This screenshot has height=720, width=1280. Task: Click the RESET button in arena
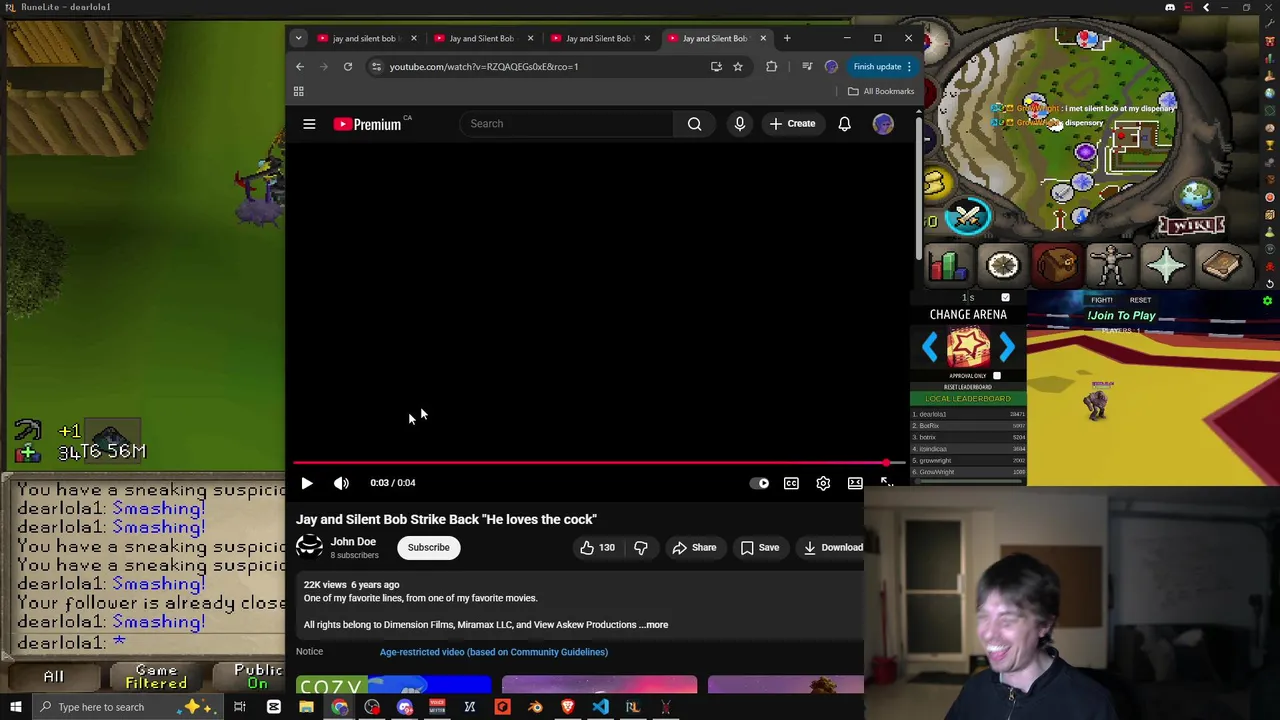click(1140, 300)
